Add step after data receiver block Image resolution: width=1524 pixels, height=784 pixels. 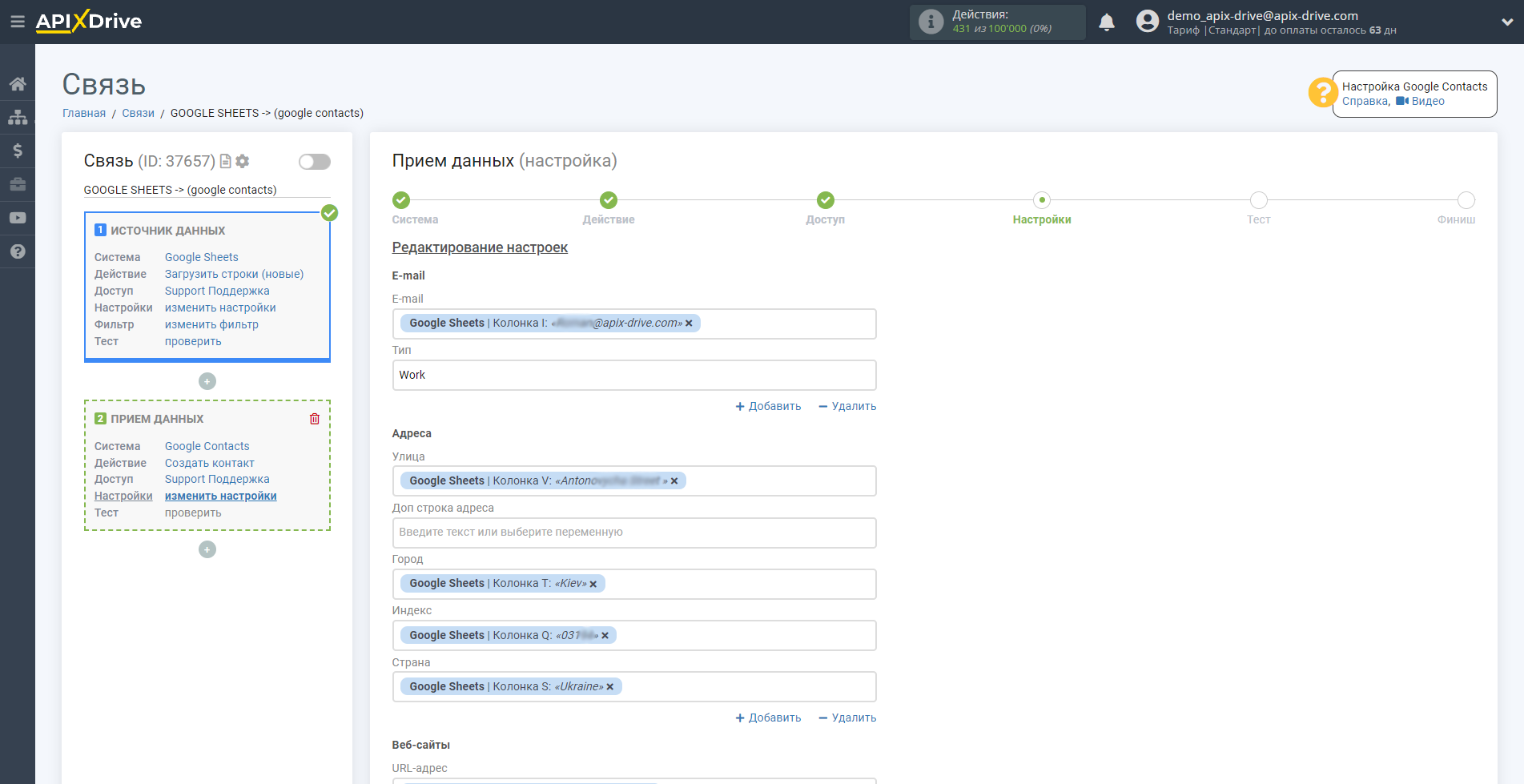[x=207, y=549]
